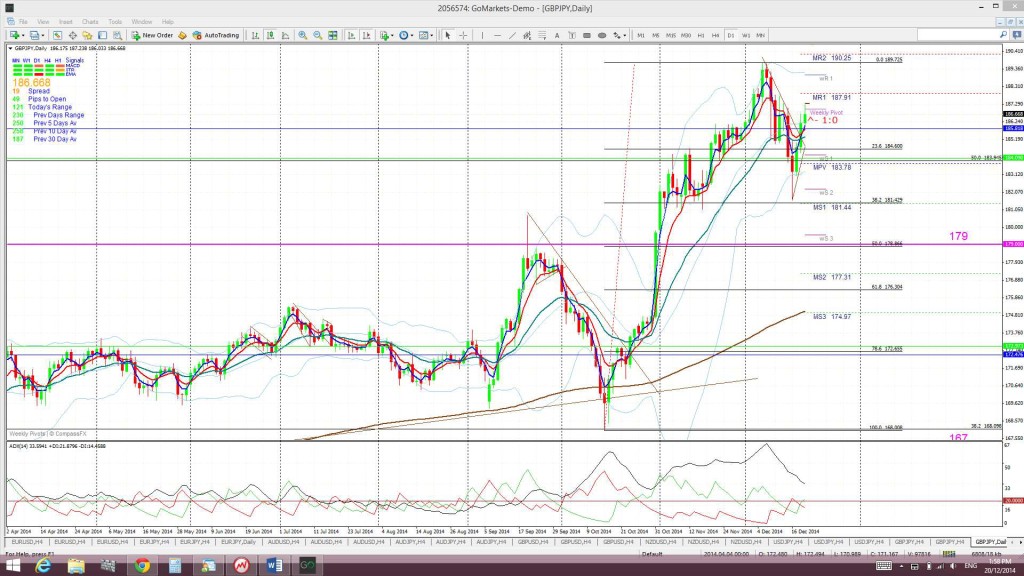This screenshot has height=576, width=1024.
Task: Select the arrows objects tool
Action: pyautogui.click(x=616, y=35)
